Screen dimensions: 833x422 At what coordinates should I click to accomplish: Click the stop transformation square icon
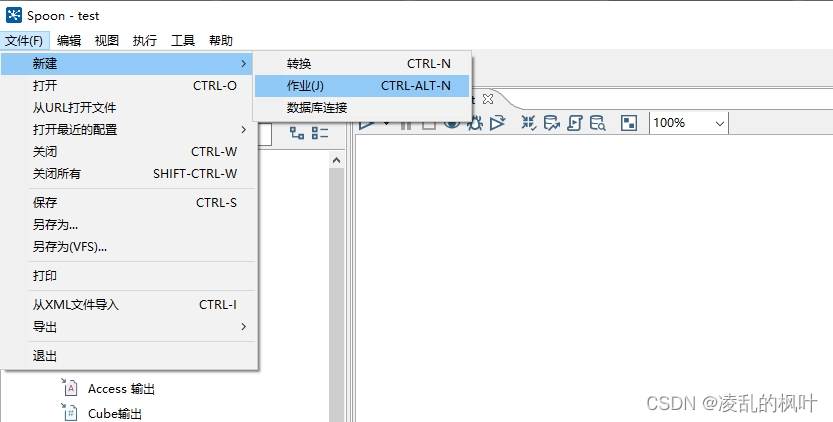click(428, 123)
